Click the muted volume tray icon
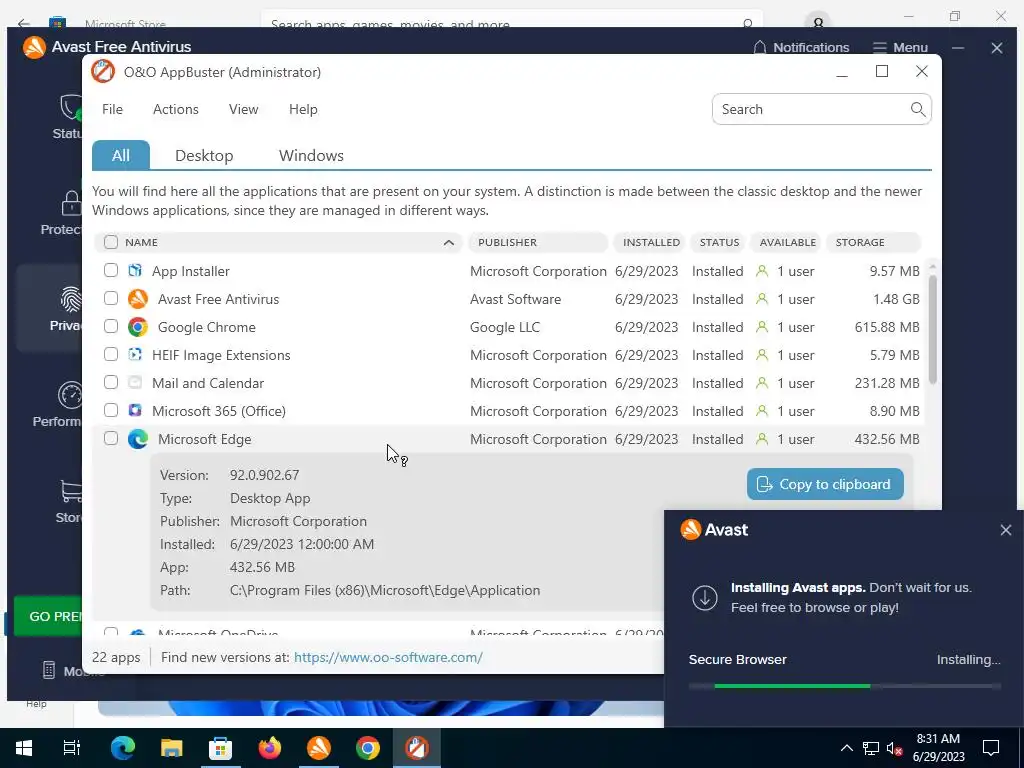 (894, 748)
